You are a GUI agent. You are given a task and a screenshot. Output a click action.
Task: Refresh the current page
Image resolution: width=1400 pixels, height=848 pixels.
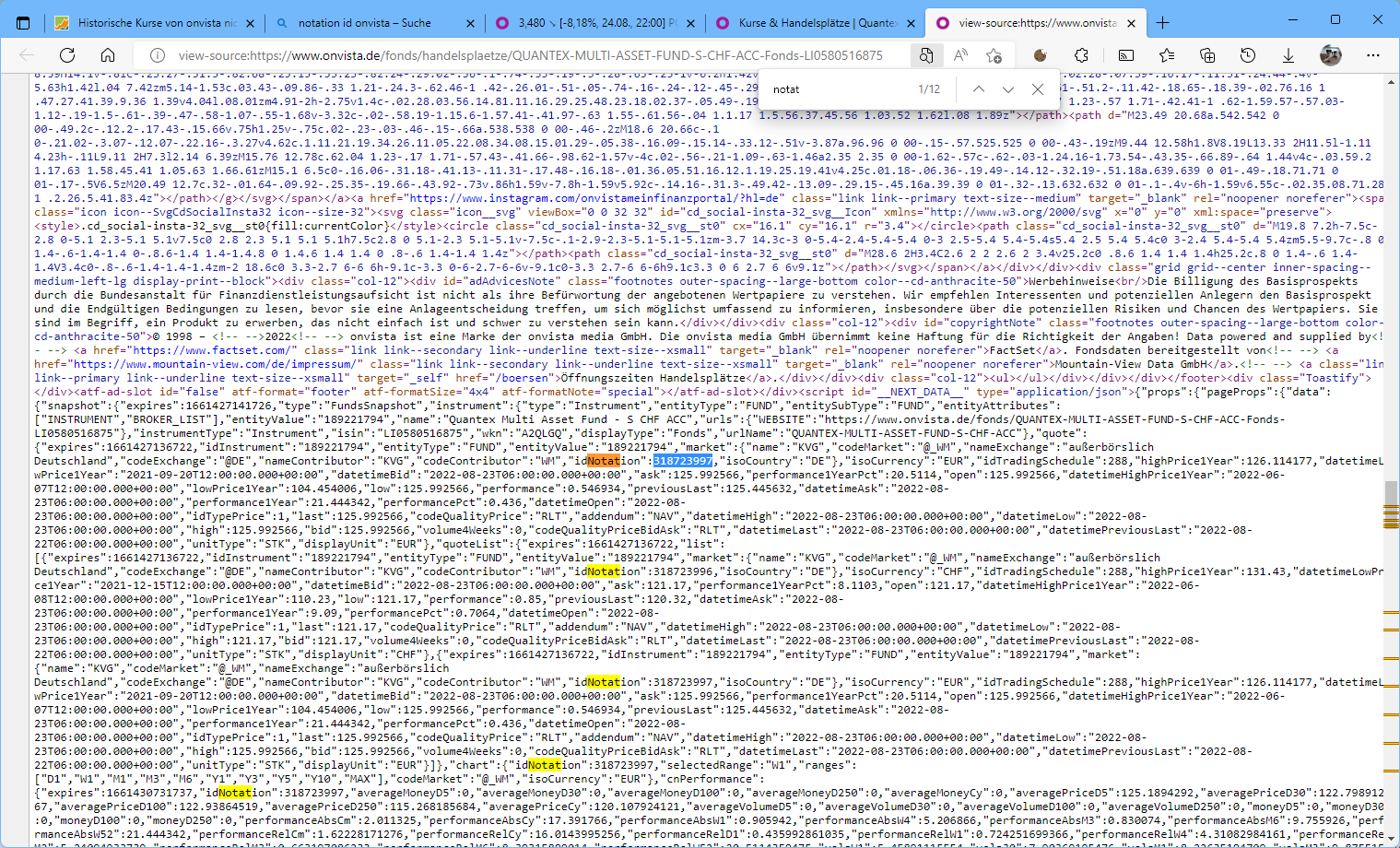tap(67, 55)
